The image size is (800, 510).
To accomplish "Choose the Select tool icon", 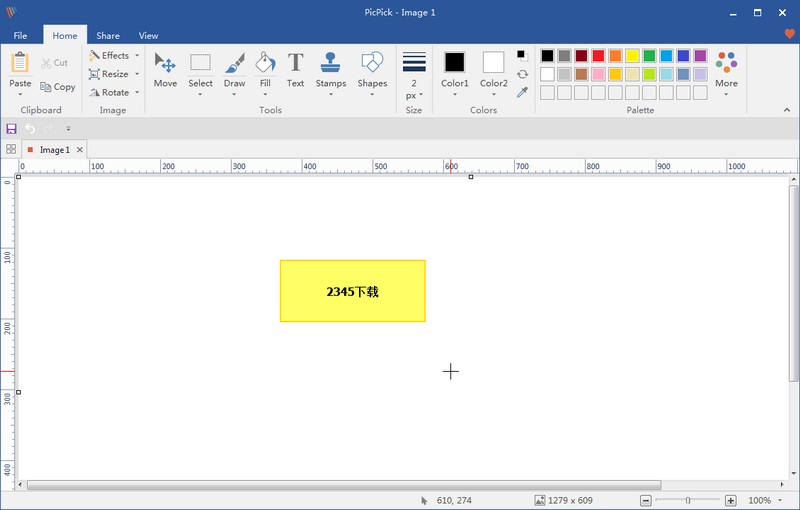I will point(200,63).
